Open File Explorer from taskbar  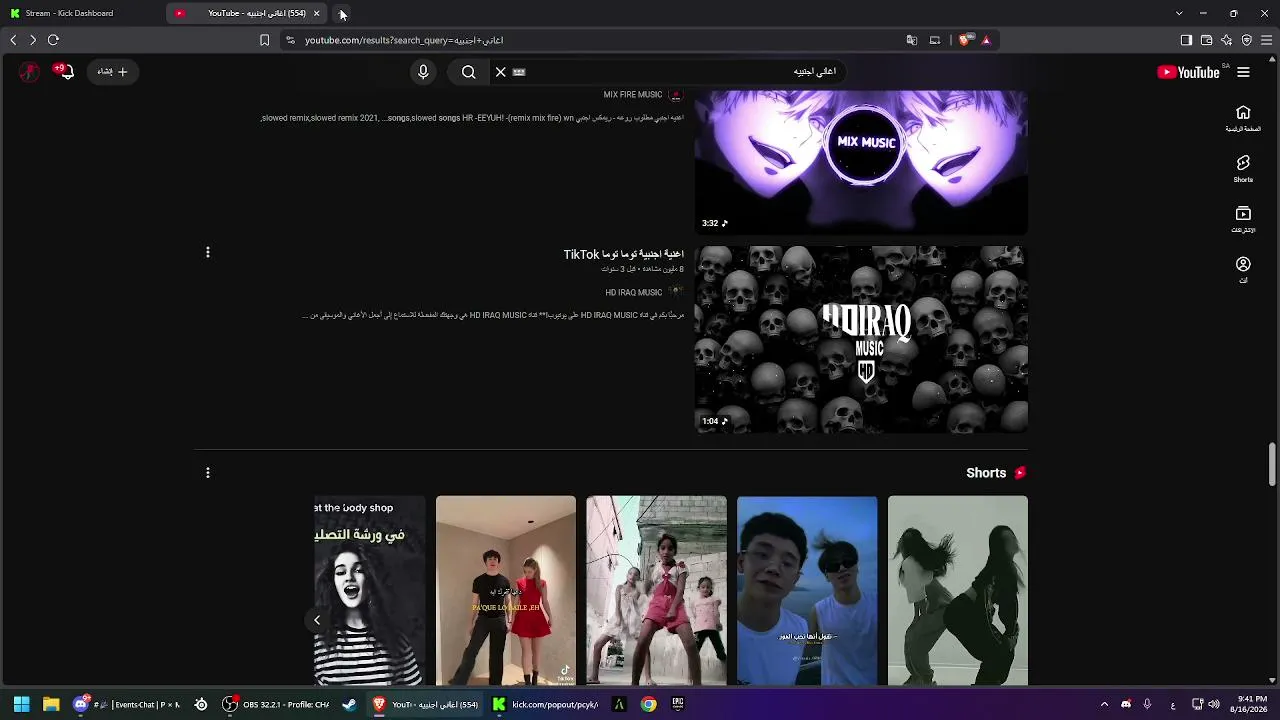coord(51,704)
